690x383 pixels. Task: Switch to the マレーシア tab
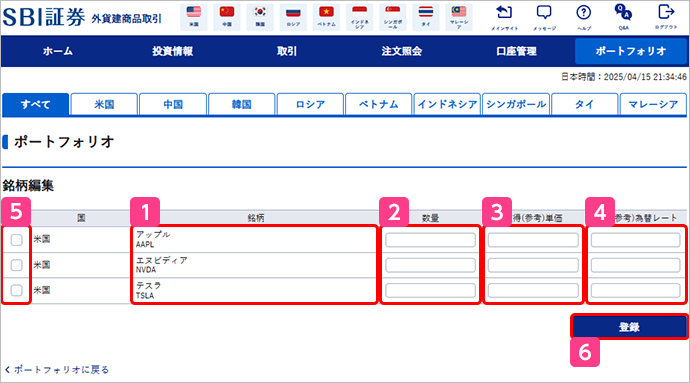[x=653, y=104]
